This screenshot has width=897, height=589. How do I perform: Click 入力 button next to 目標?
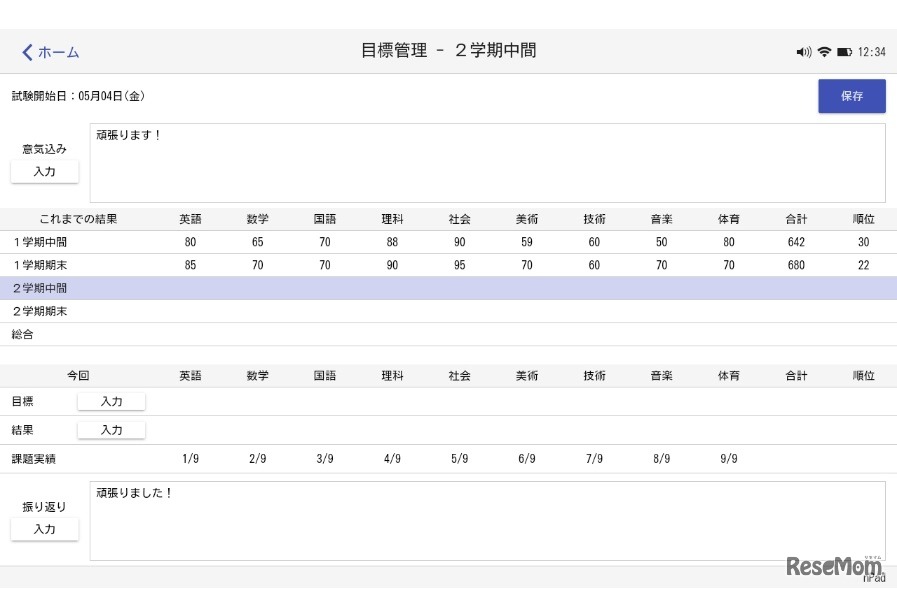pos(111,401)
